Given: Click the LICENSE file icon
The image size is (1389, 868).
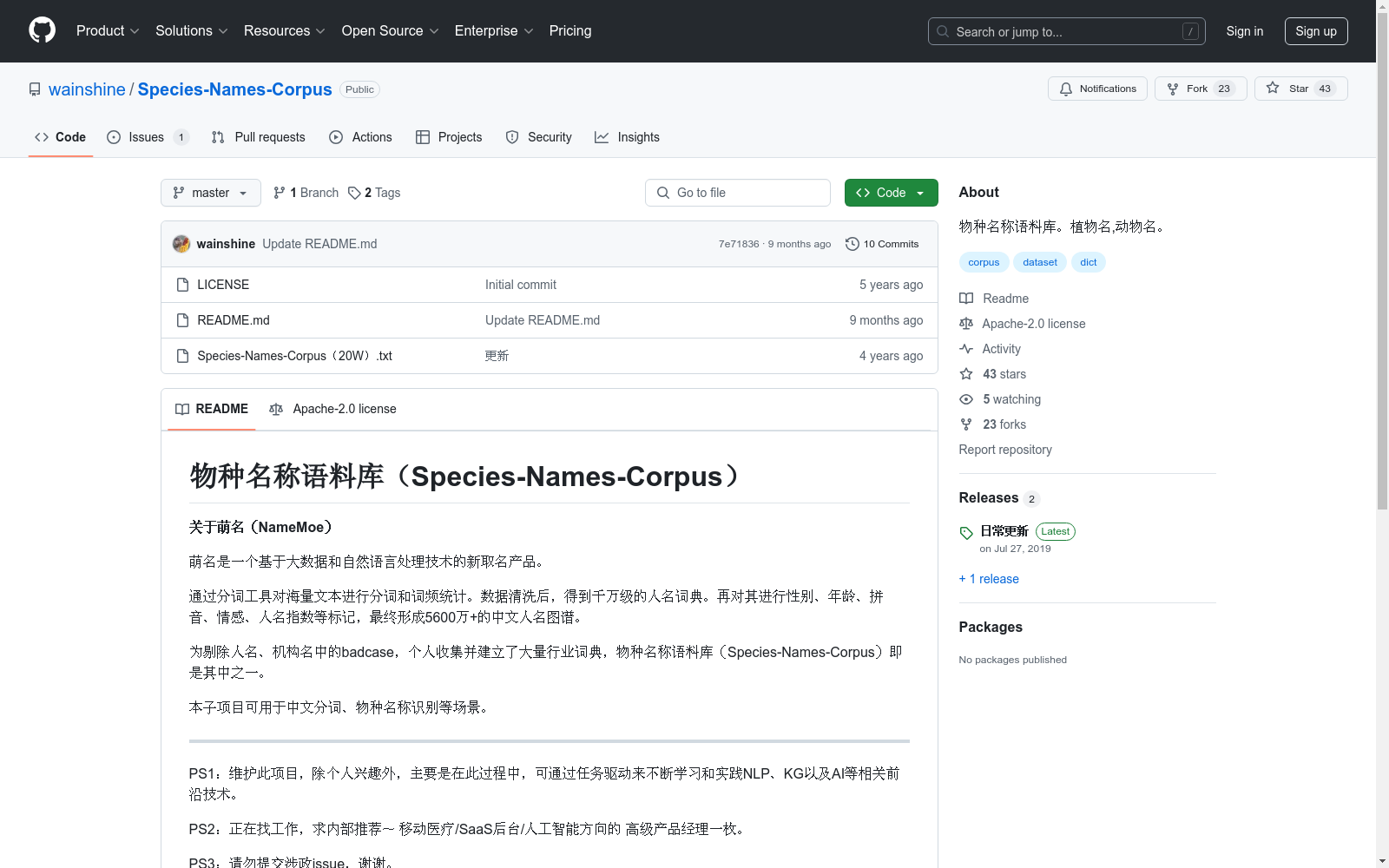Looking at the screenshot, I should [182, 285].
